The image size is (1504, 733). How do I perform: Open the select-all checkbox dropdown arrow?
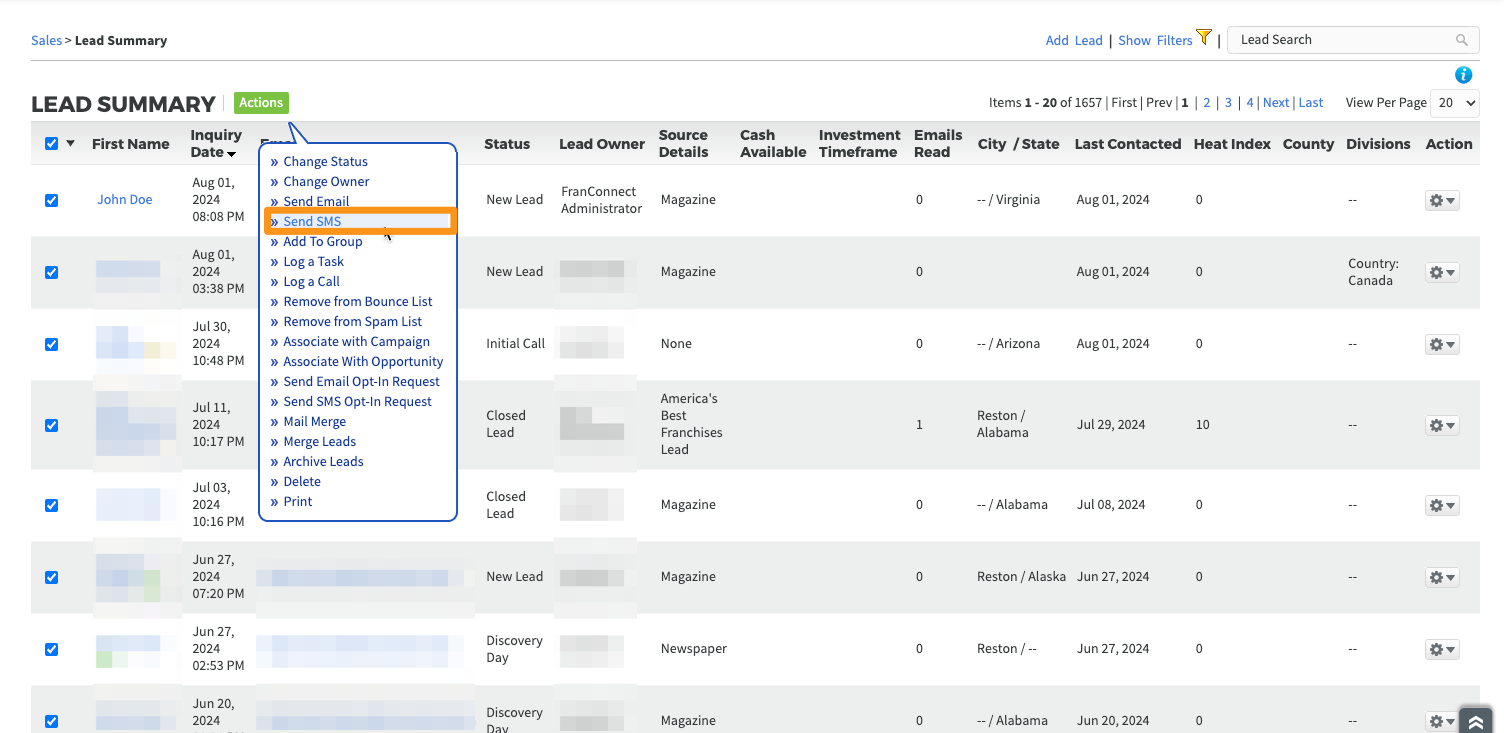click(71, 144)
